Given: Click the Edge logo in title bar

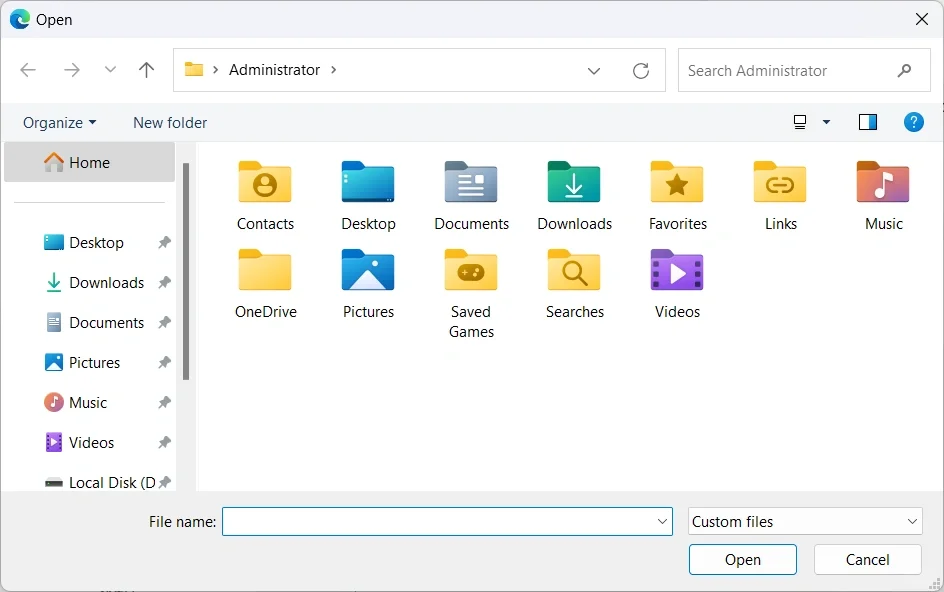Looking at the screenshot, I should (x=20, y=19).
